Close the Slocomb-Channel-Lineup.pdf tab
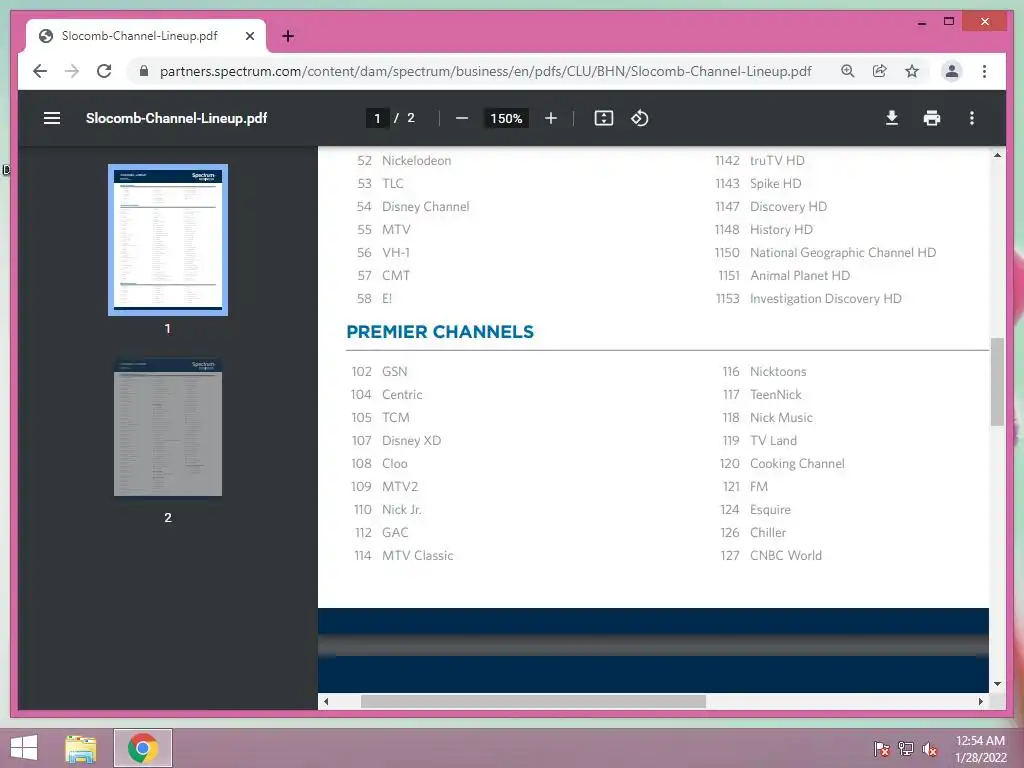This screenshot has width=1024, height=768. [x=249, y=36]
